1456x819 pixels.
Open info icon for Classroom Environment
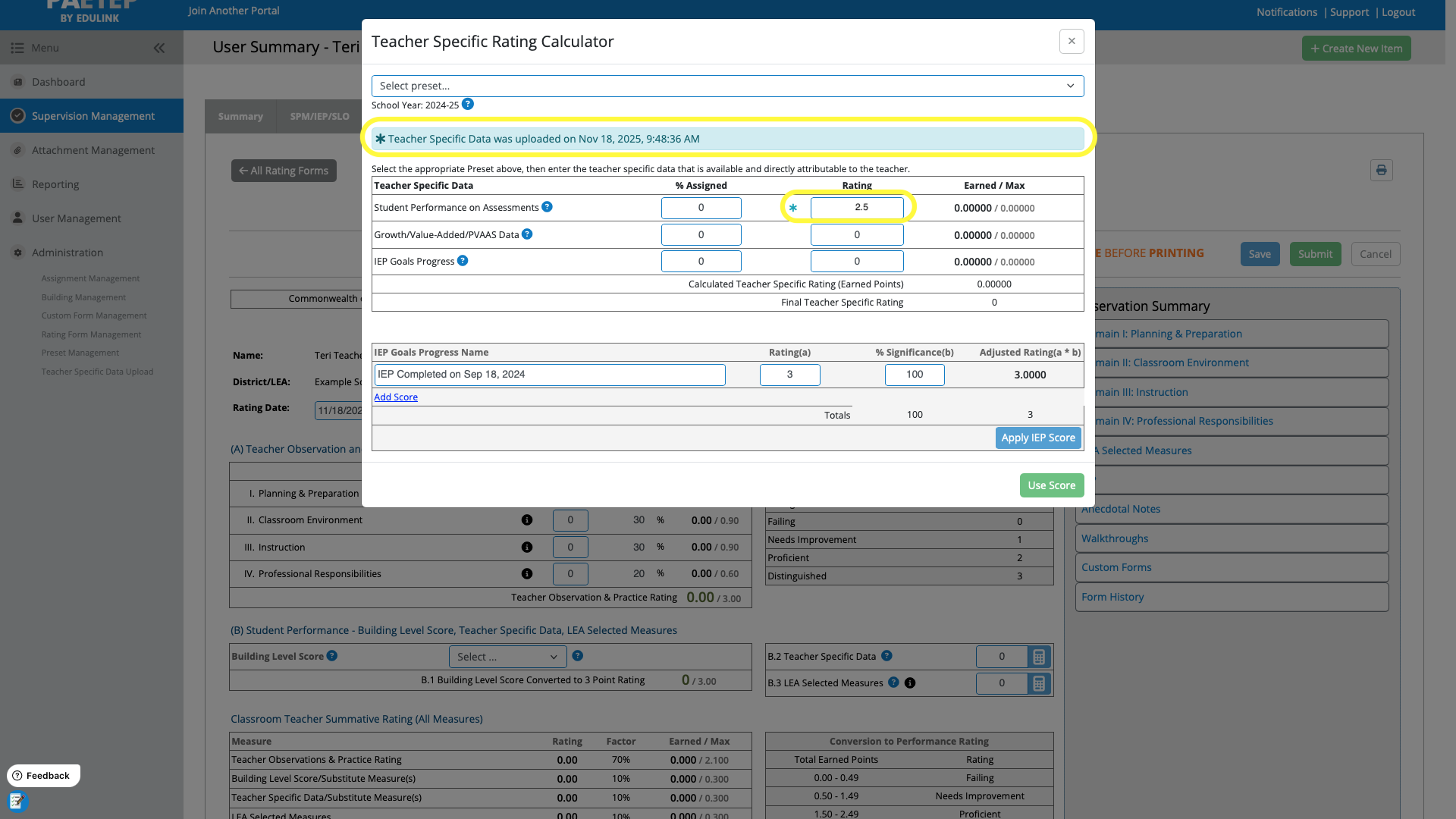coord(527,520)
